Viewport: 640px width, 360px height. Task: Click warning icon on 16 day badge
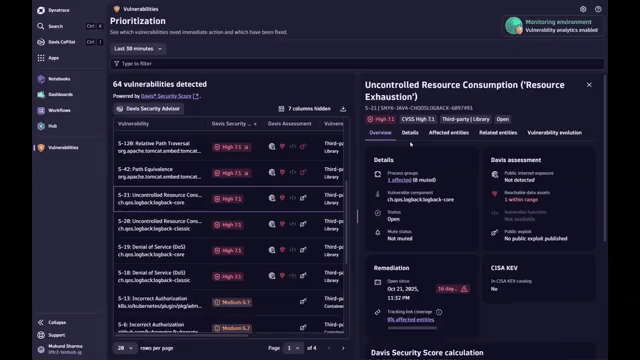click(x=464, y=289)
